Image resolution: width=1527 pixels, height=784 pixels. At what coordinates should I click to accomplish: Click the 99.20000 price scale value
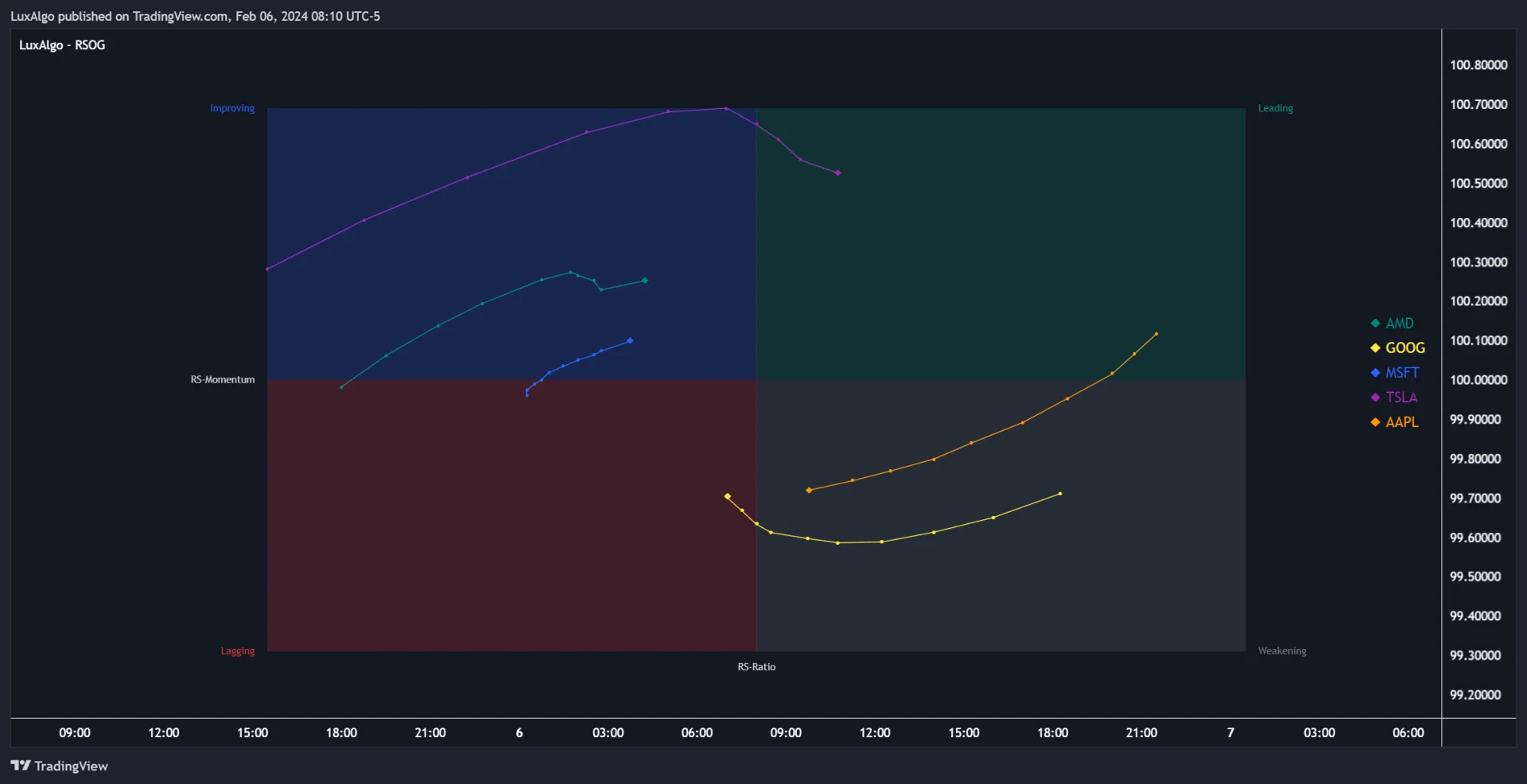(x=1475, y=695)
